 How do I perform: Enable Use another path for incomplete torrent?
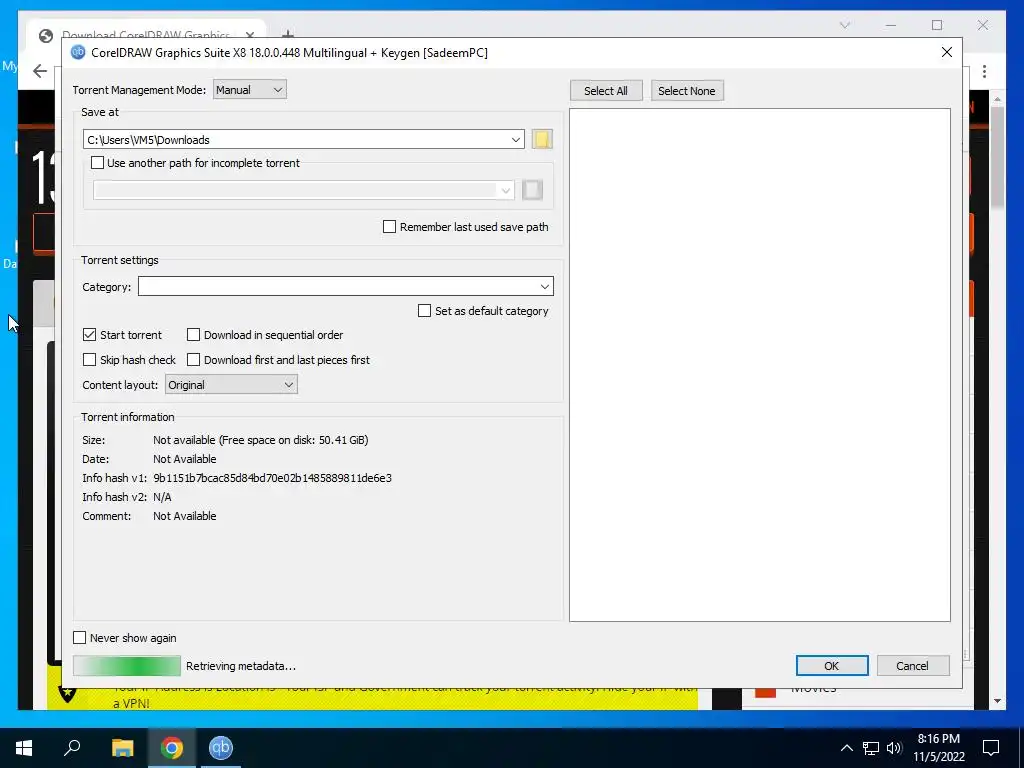97,163
